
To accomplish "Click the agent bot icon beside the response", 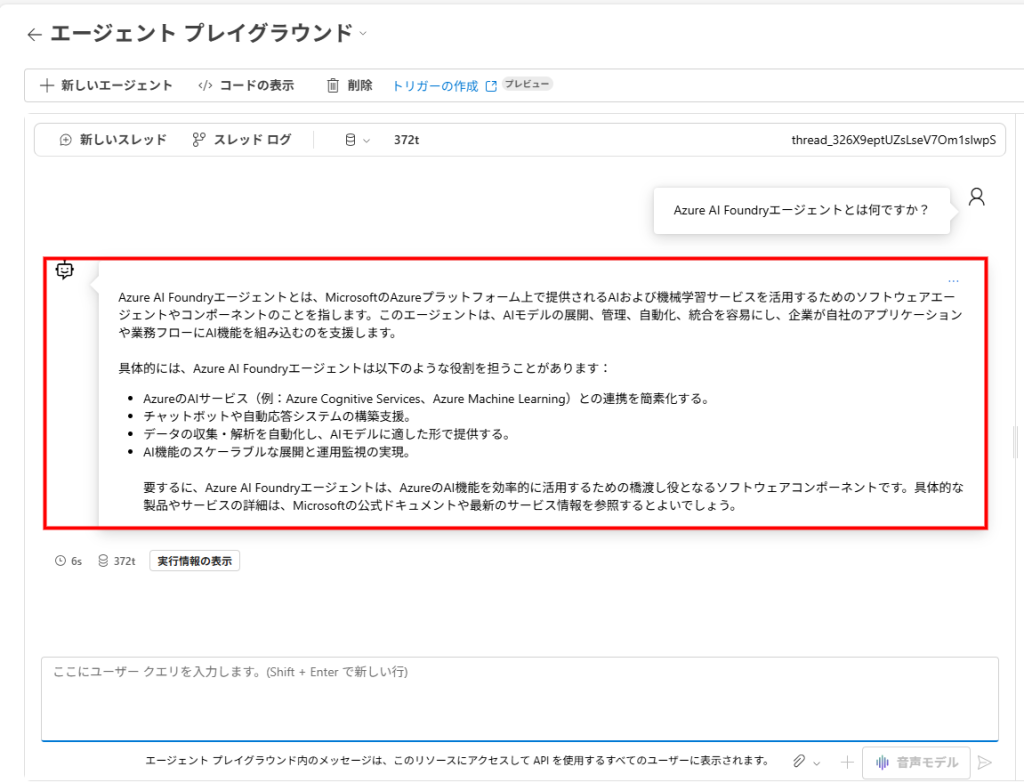I will click(x=65, y=269).
